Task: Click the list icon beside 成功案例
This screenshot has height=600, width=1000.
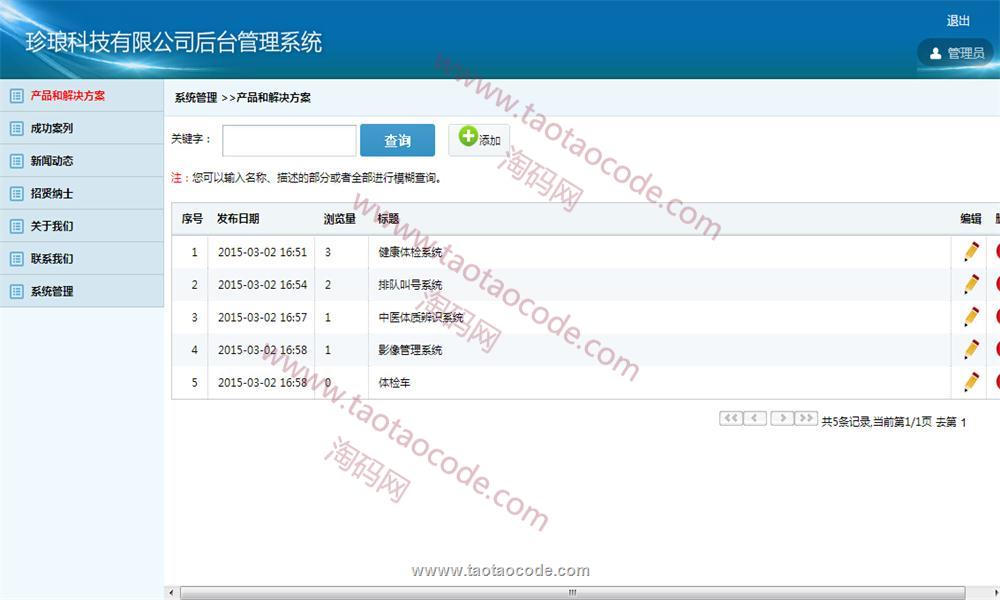Action: (x=16, y=128)
